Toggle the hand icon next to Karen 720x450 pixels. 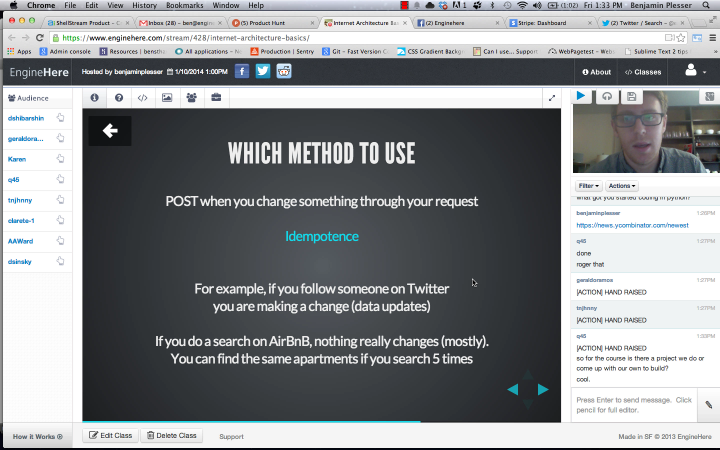point(61,159)
